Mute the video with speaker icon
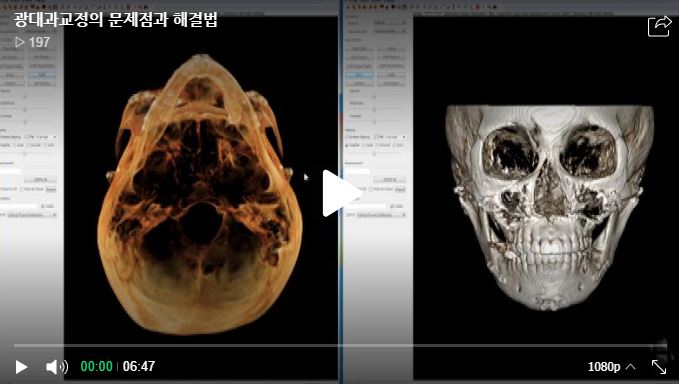Viewport: 679px width, 384px height. coord(57,367)
